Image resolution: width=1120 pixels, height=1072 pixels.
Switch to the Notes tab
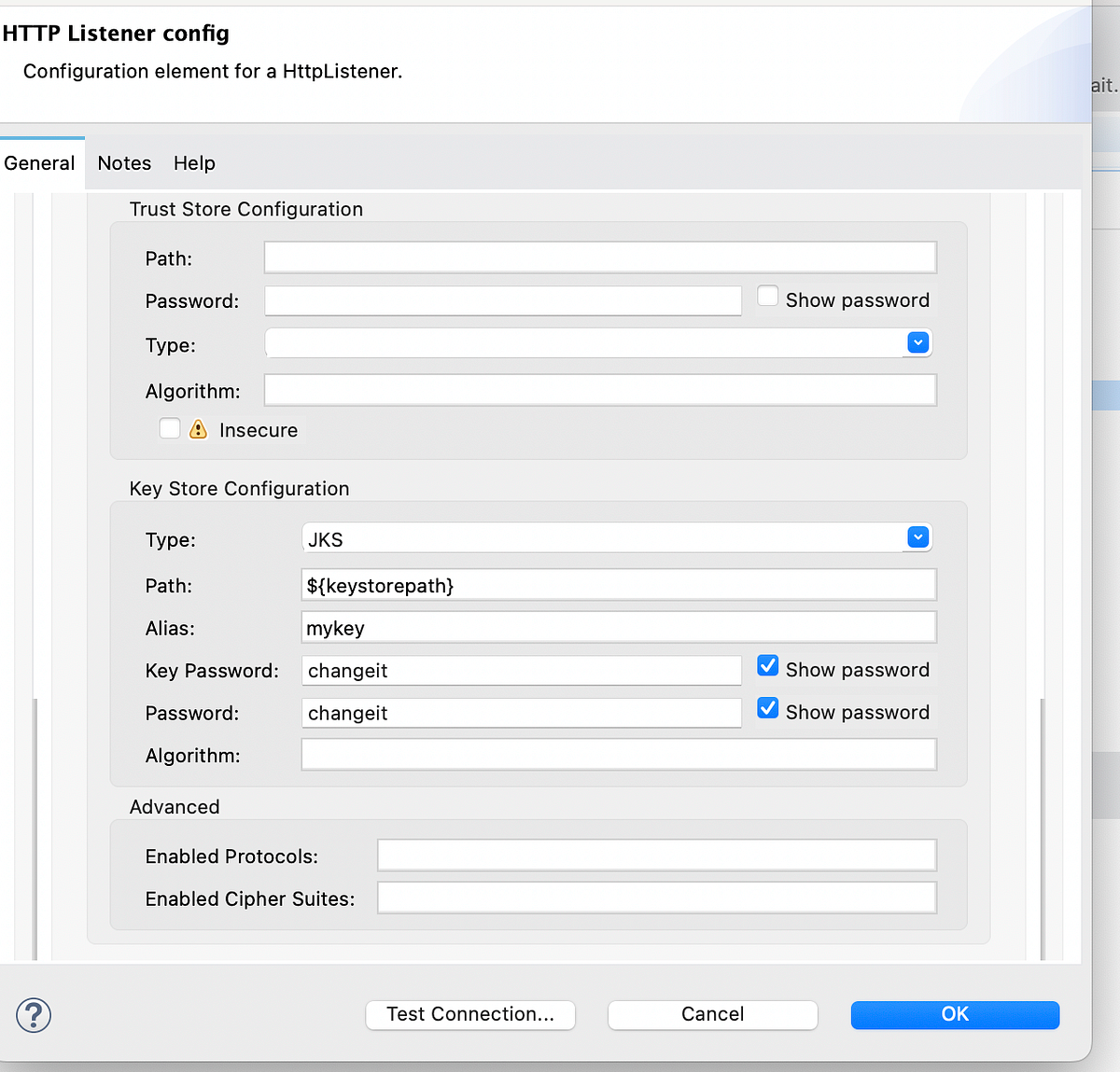click(x=124, y=162)
